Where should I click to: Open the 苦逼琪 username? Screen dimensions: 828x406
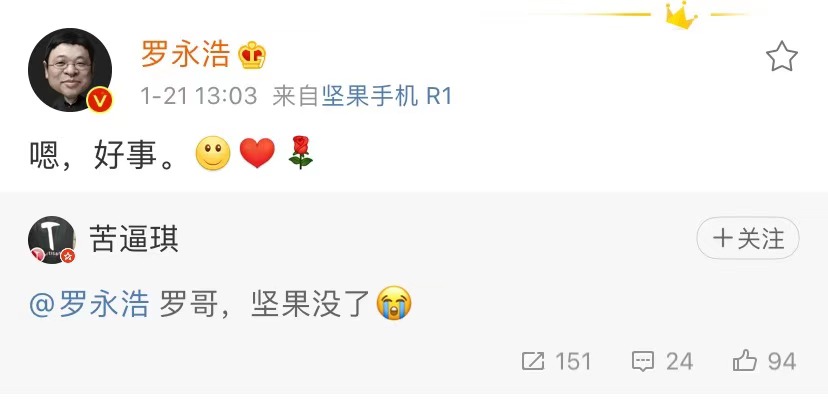pos(134,239)
